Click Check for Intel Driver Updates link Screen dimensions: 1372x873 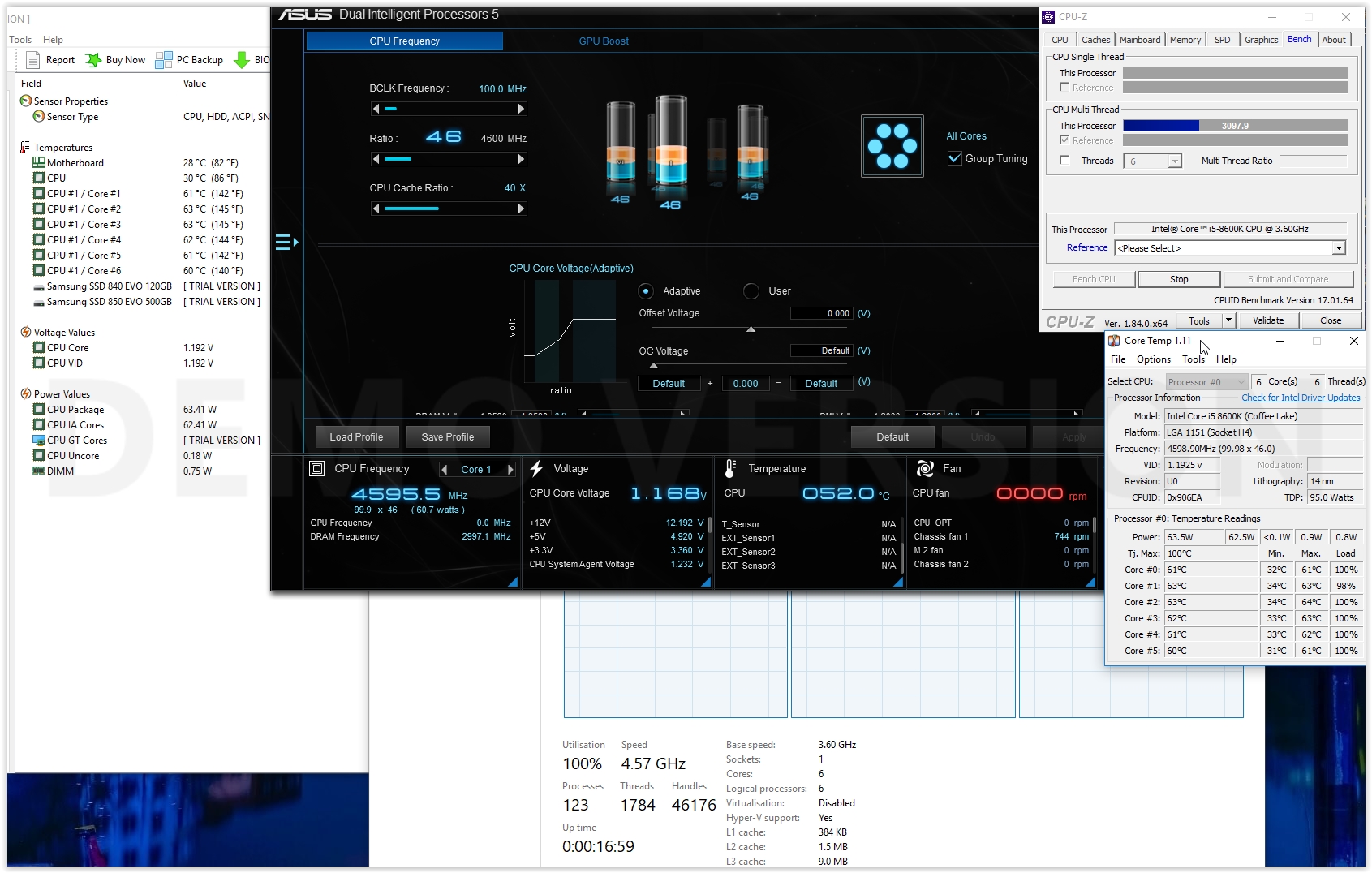pos(1300,398)
